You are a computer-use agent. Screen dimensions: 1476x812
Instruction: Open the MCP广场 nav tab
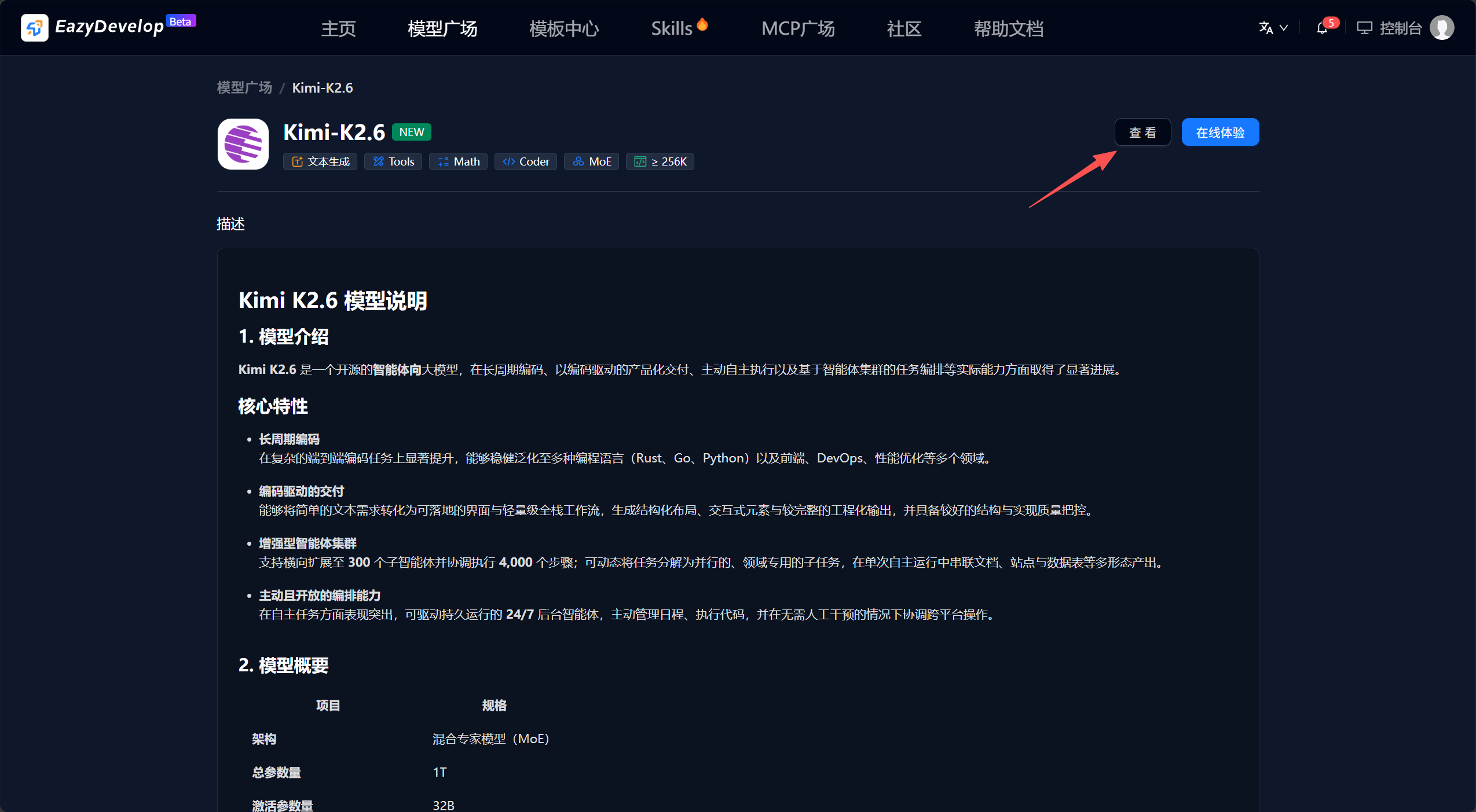pyautogui.click(x=798, y=28)
